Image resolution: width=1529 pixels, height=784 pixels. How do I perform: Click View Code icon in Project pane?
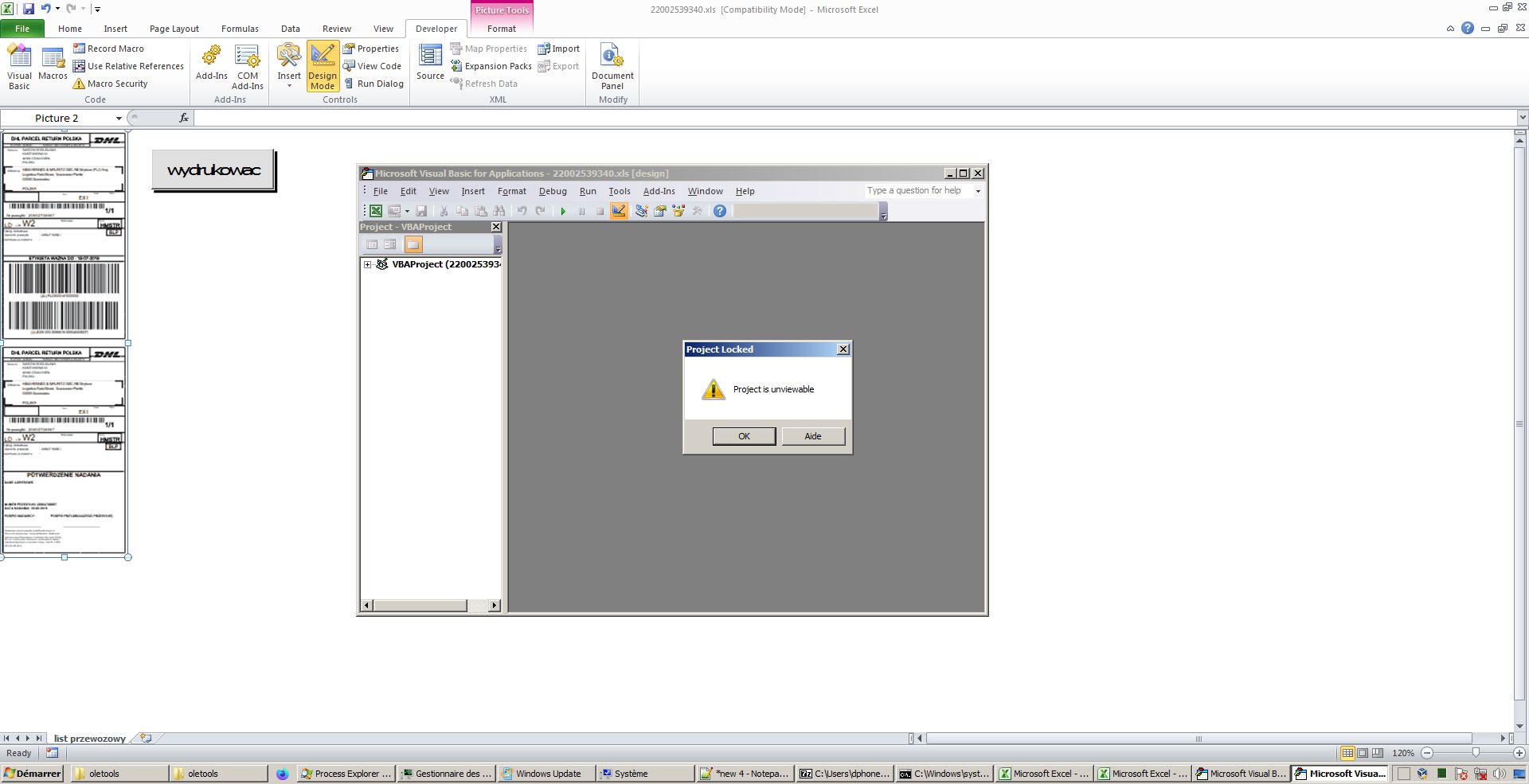coord(372,244)
